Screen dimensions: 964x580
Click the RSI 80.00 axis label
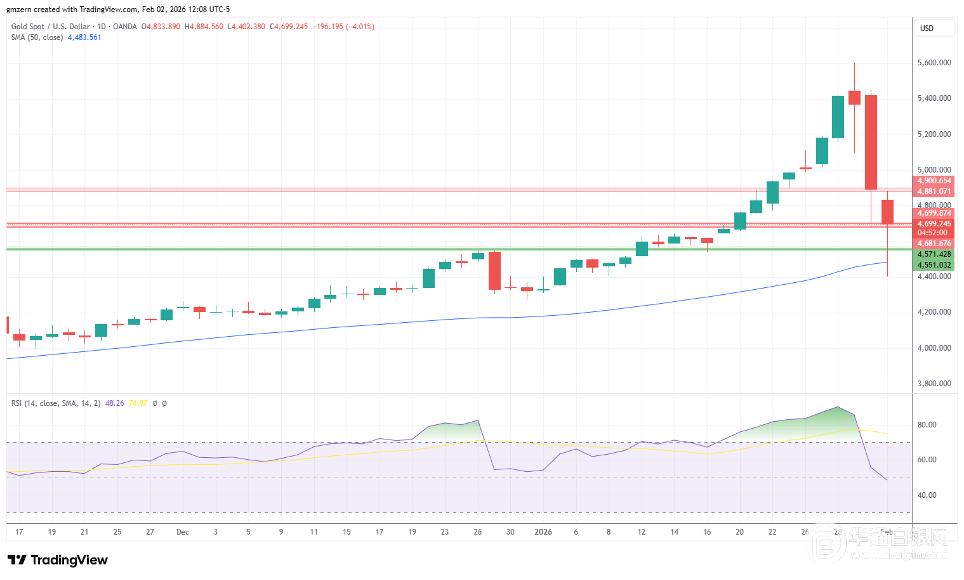coord(925,424)
